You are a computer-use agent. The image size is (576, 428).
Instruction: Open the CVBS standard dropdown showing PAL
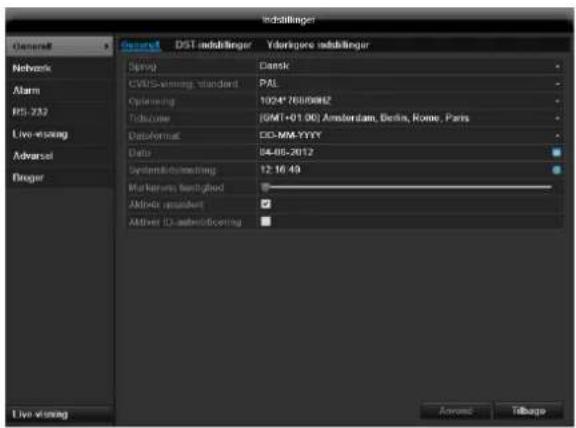click(410, 84)
